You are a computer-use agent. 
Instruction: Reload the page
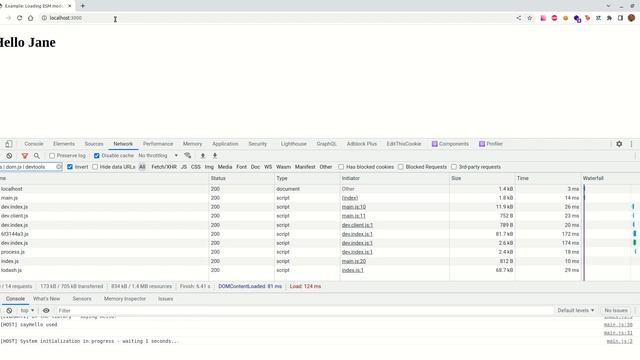(x=19, y=18)
